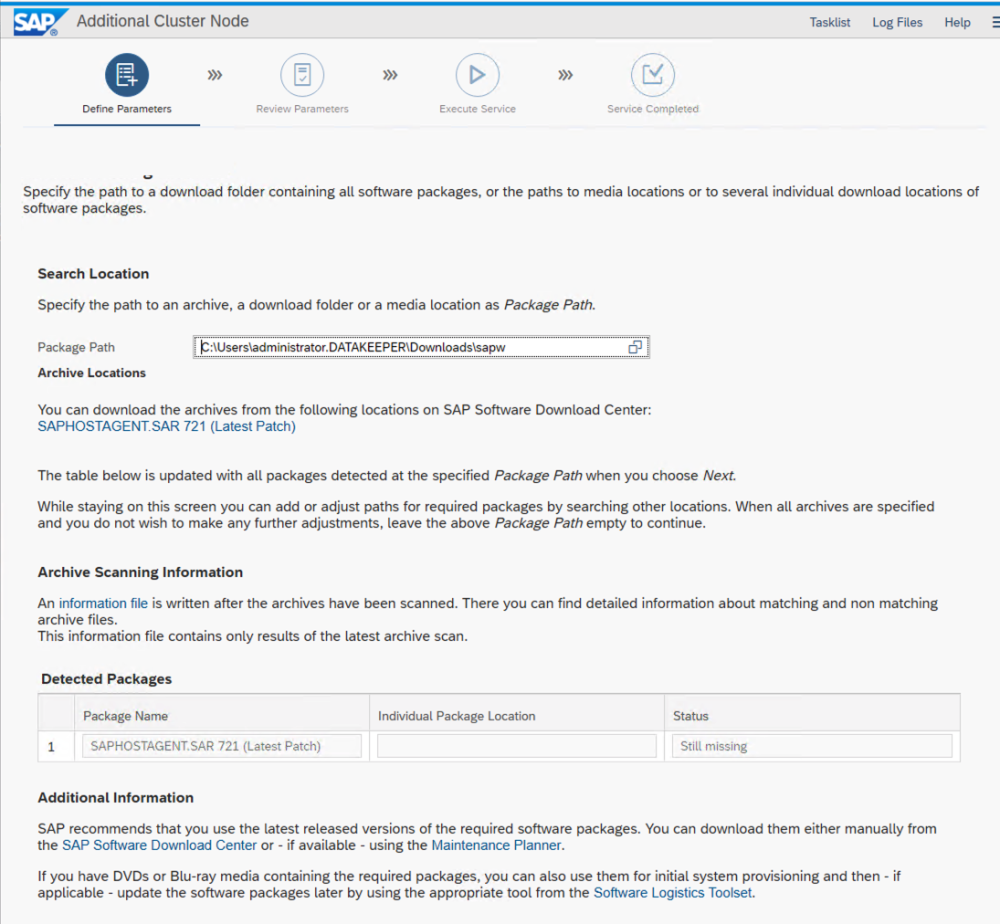
Task: Select the Define Parameters step icon
Action: pyautogui.click(x=127, y=75)
